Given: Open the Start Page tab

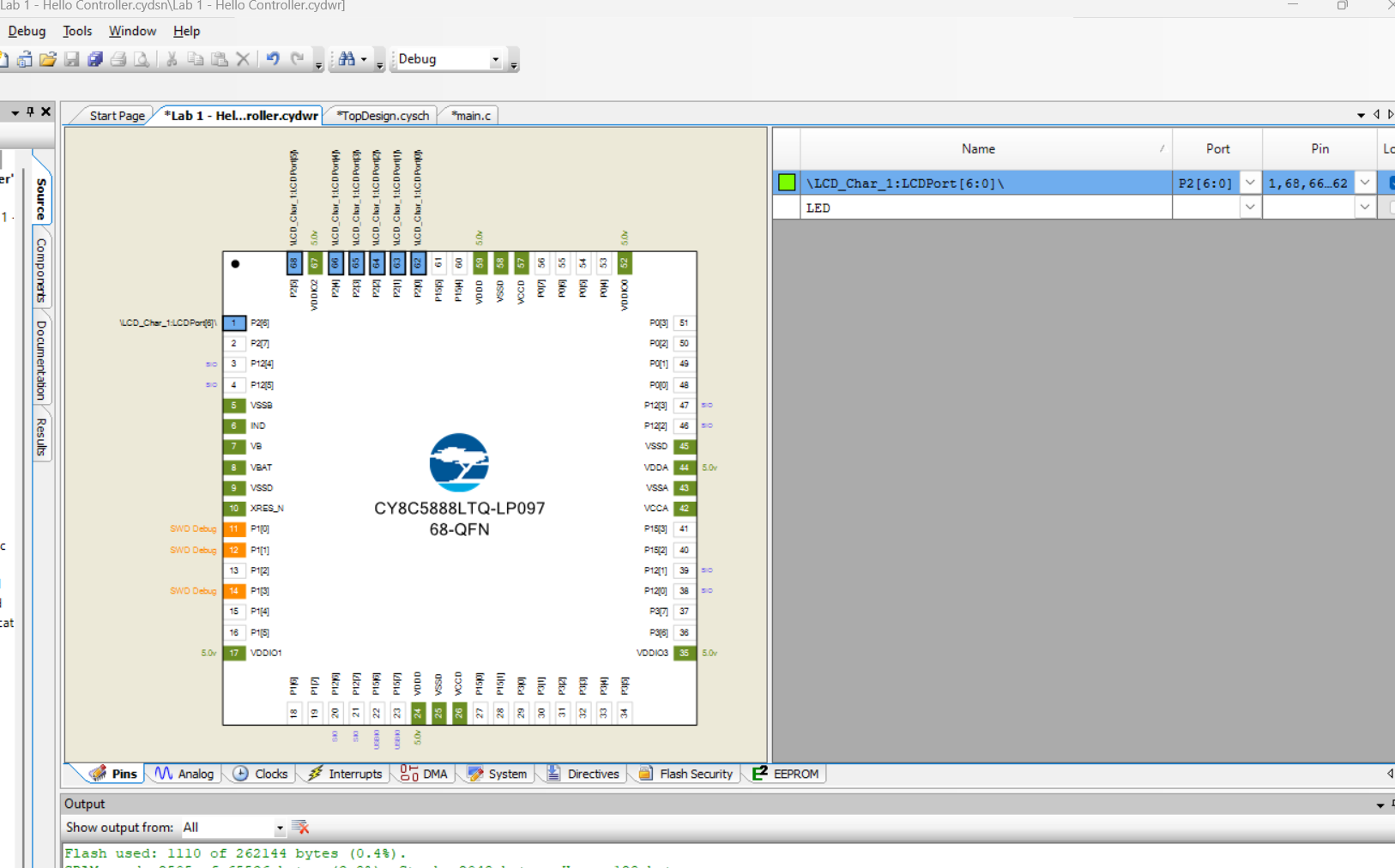Looking at the screenshot, I should click(117, 116).
